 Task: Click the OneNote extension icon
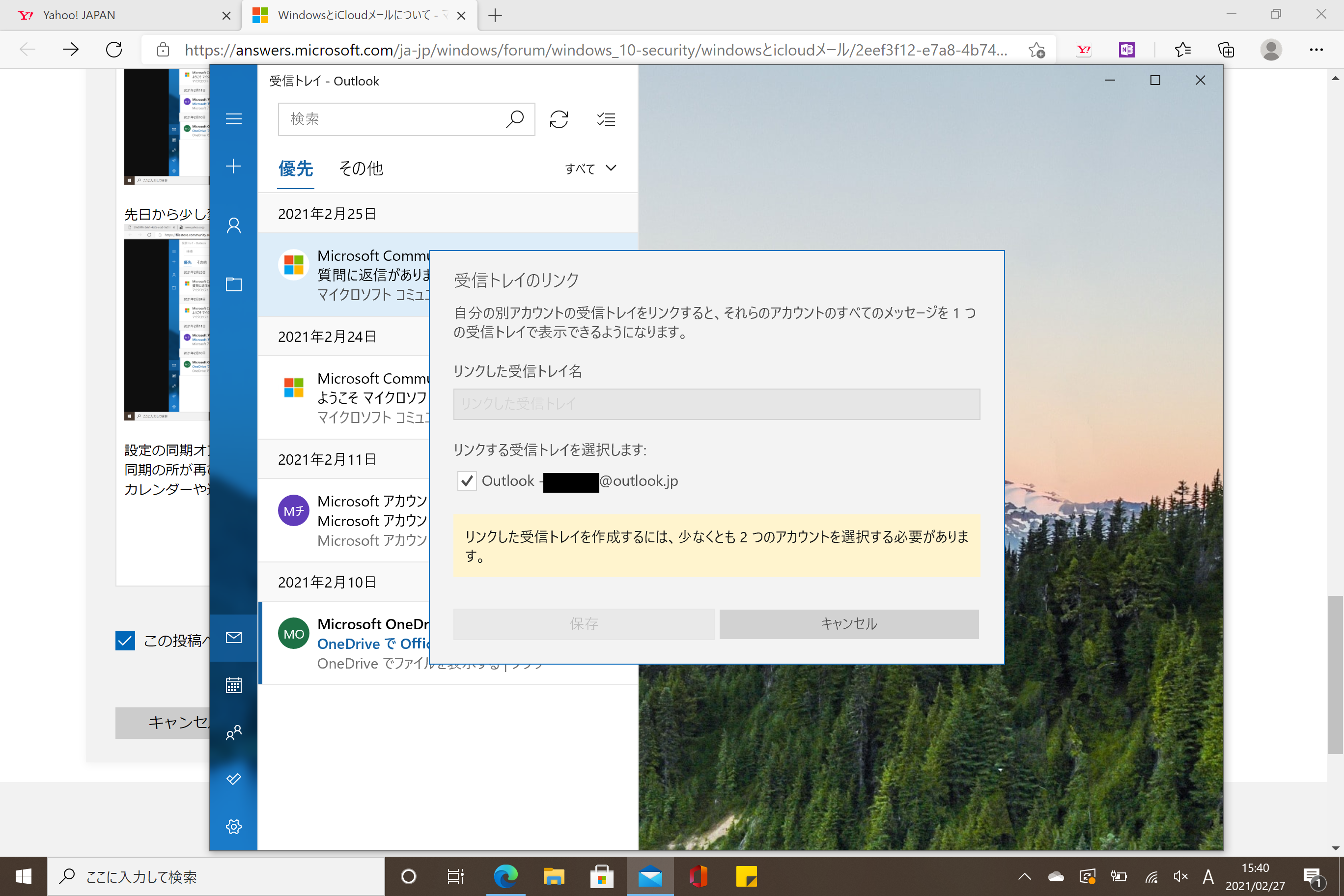1126,50
